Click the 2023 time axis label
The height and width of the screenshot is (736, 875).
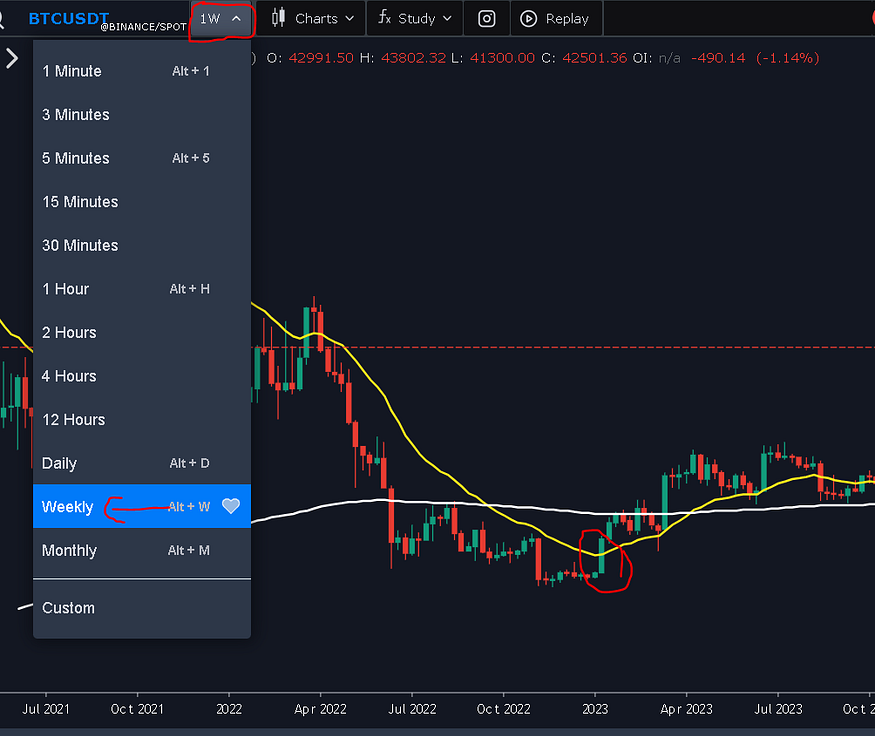(x=595, y=709)
